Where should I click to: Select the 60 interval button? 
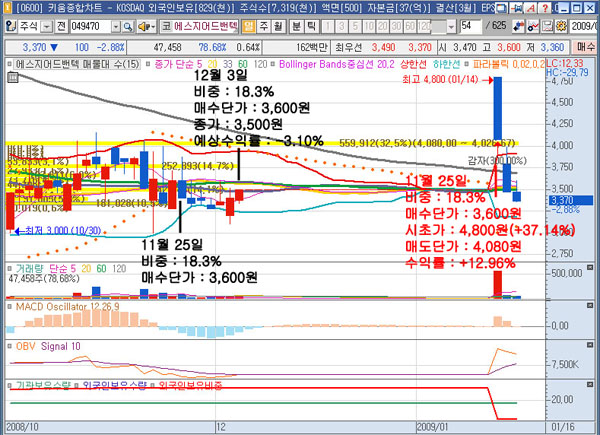click(x=410, y=26)
